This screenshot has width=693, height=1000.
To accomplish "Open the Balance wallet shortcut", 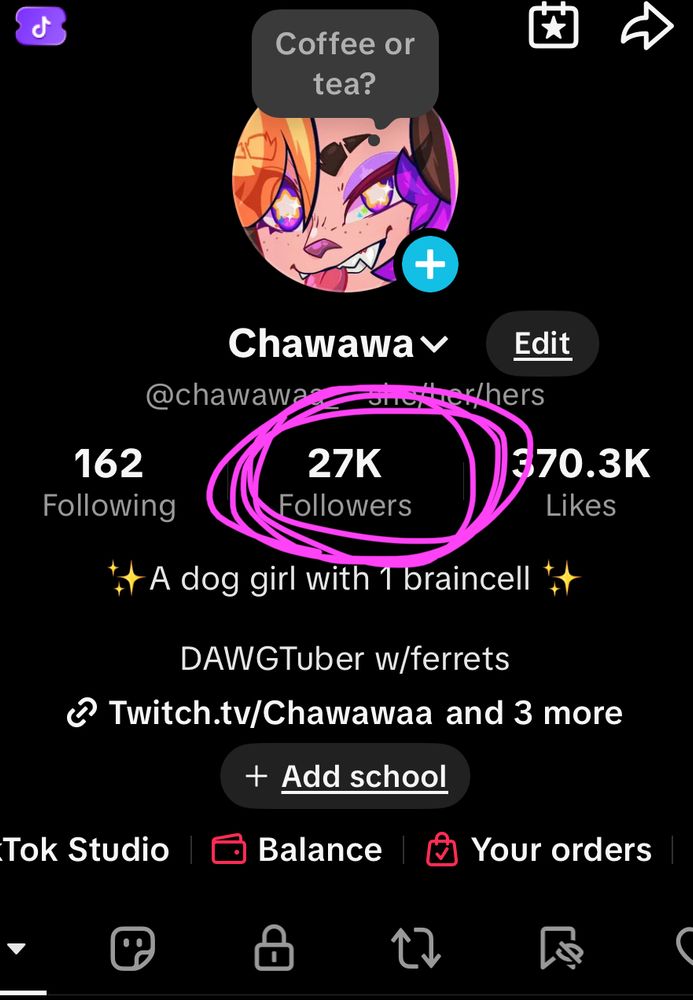I will [296, 849].
